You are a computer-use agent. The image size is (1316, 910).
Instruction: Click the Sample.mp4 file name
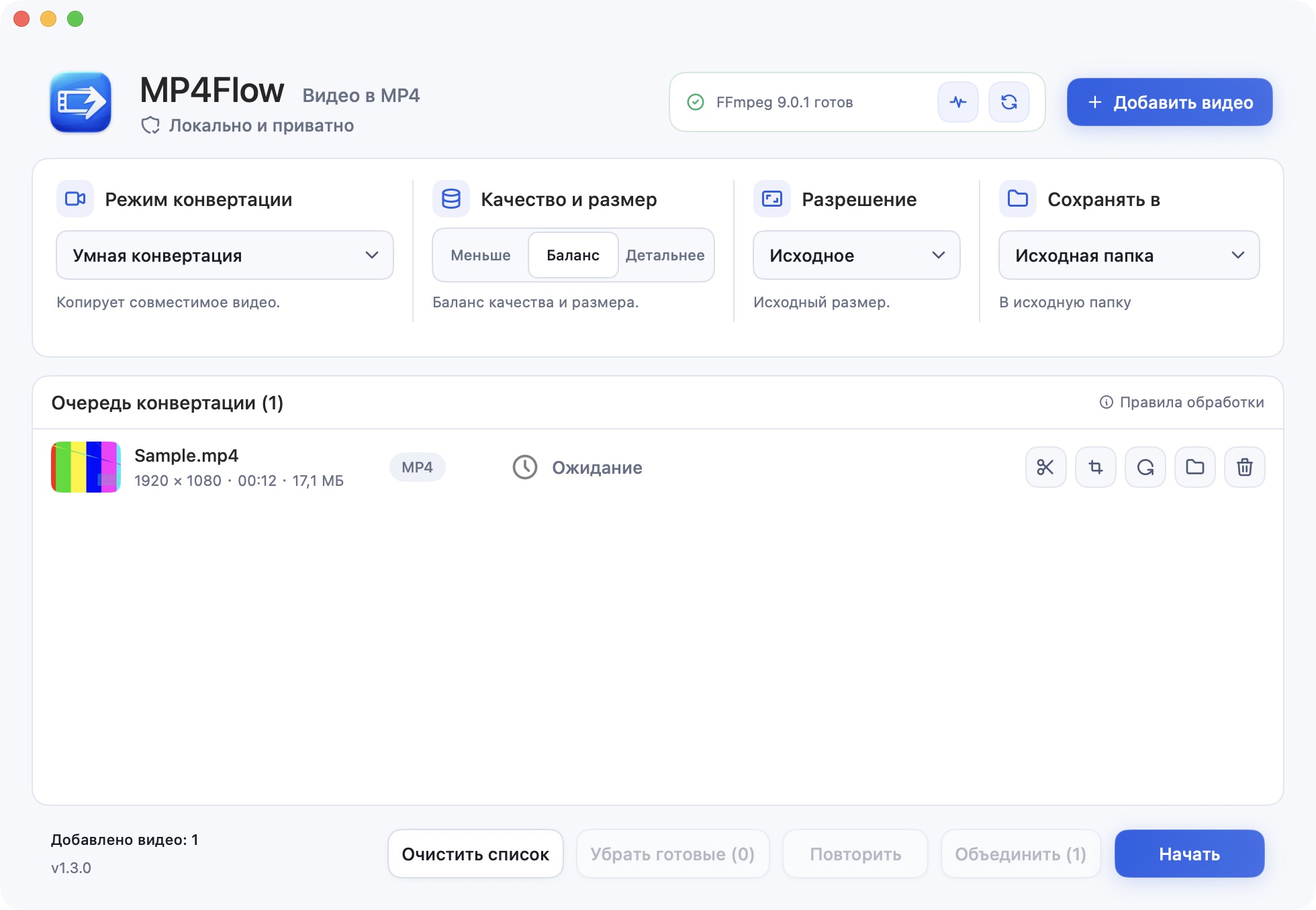(x=187, y=456)
